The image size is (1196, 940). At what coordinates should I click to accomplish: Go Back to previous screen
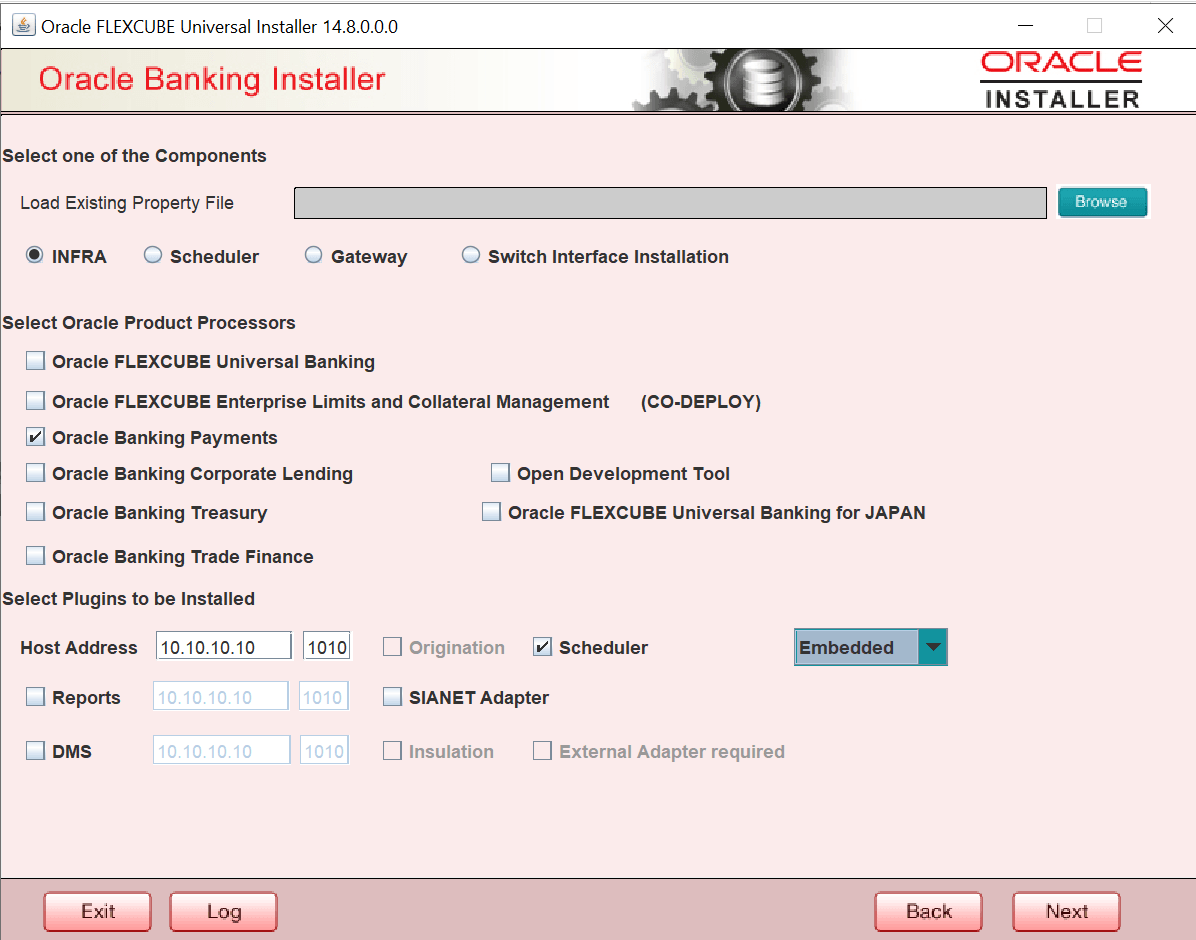point(928,912)
